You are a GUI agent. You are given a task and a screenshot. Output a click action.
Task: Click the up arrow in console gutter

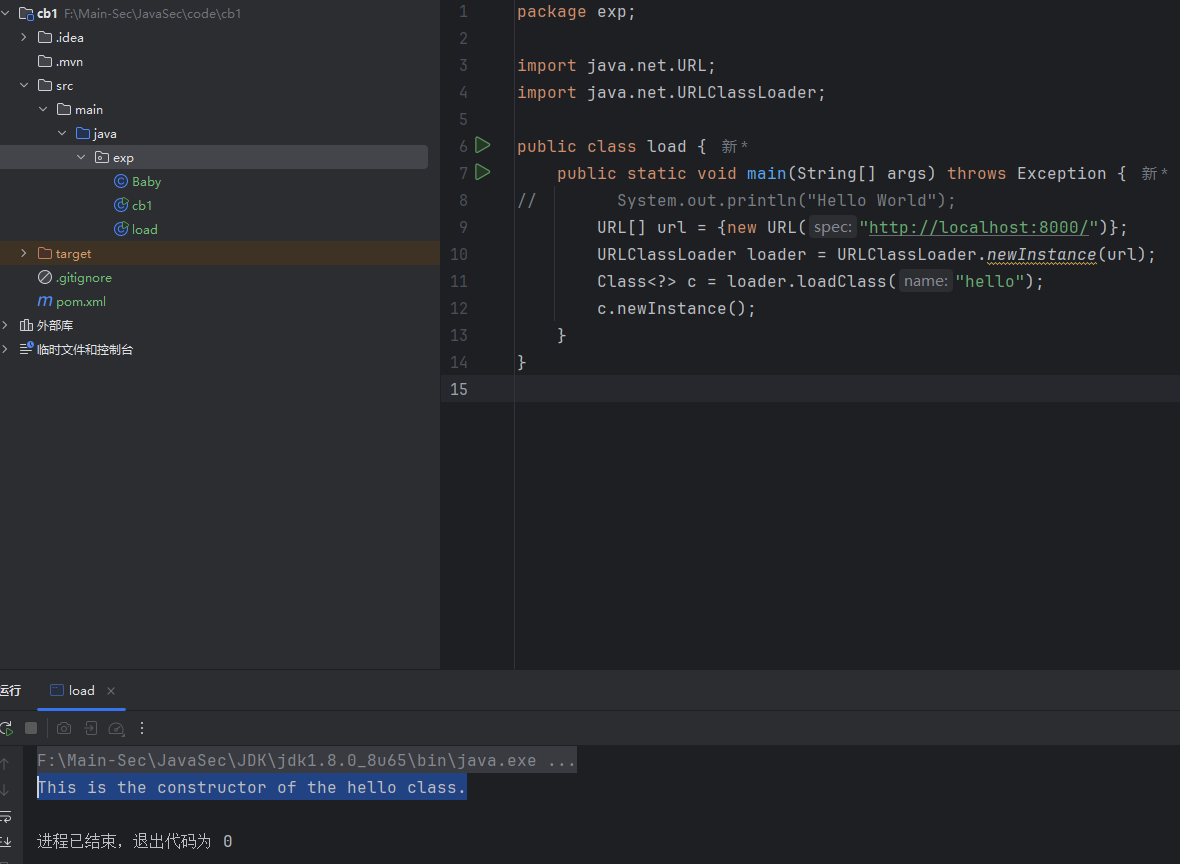pyautogui.click(x=5, y=763)
